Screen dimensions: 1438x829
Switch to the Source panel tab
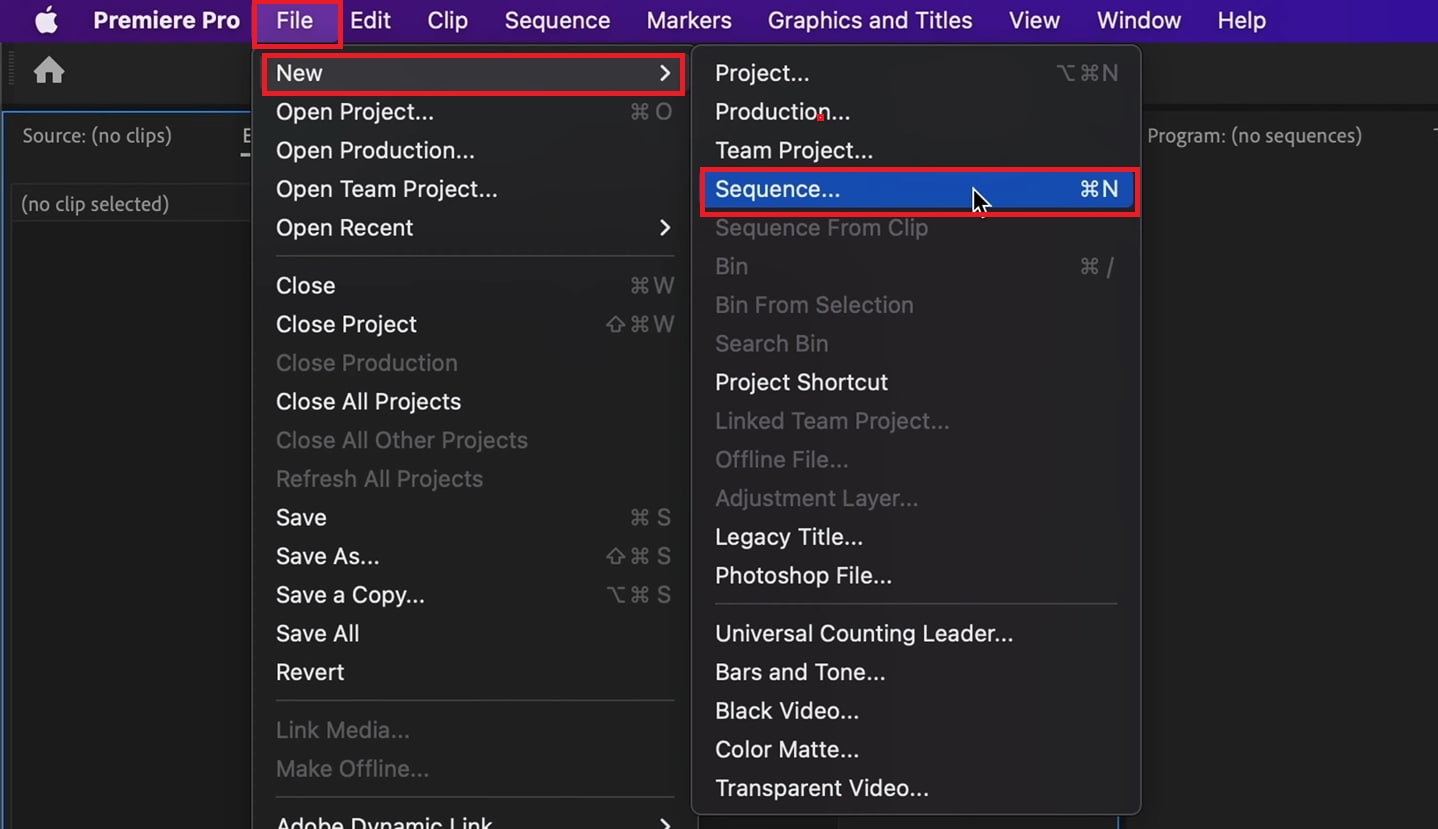(x=97, y=136)
